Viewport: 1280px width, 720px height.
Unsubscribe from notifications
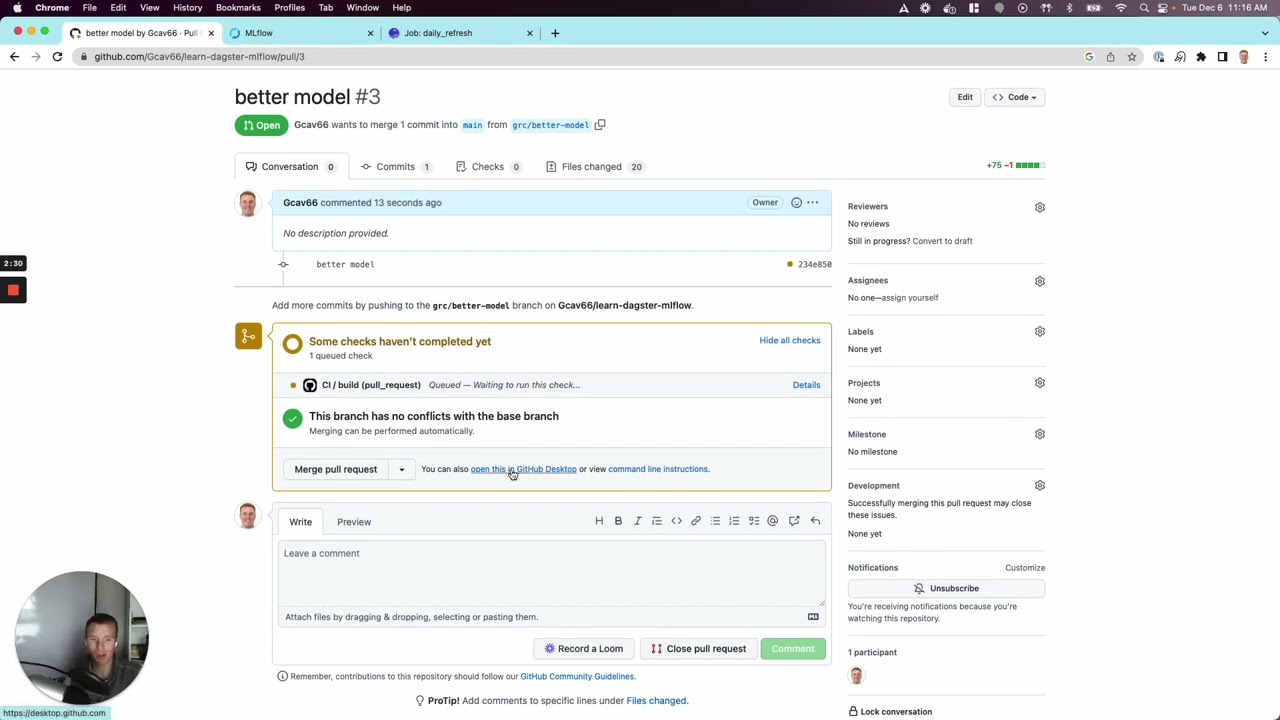[x=946, y=589]
